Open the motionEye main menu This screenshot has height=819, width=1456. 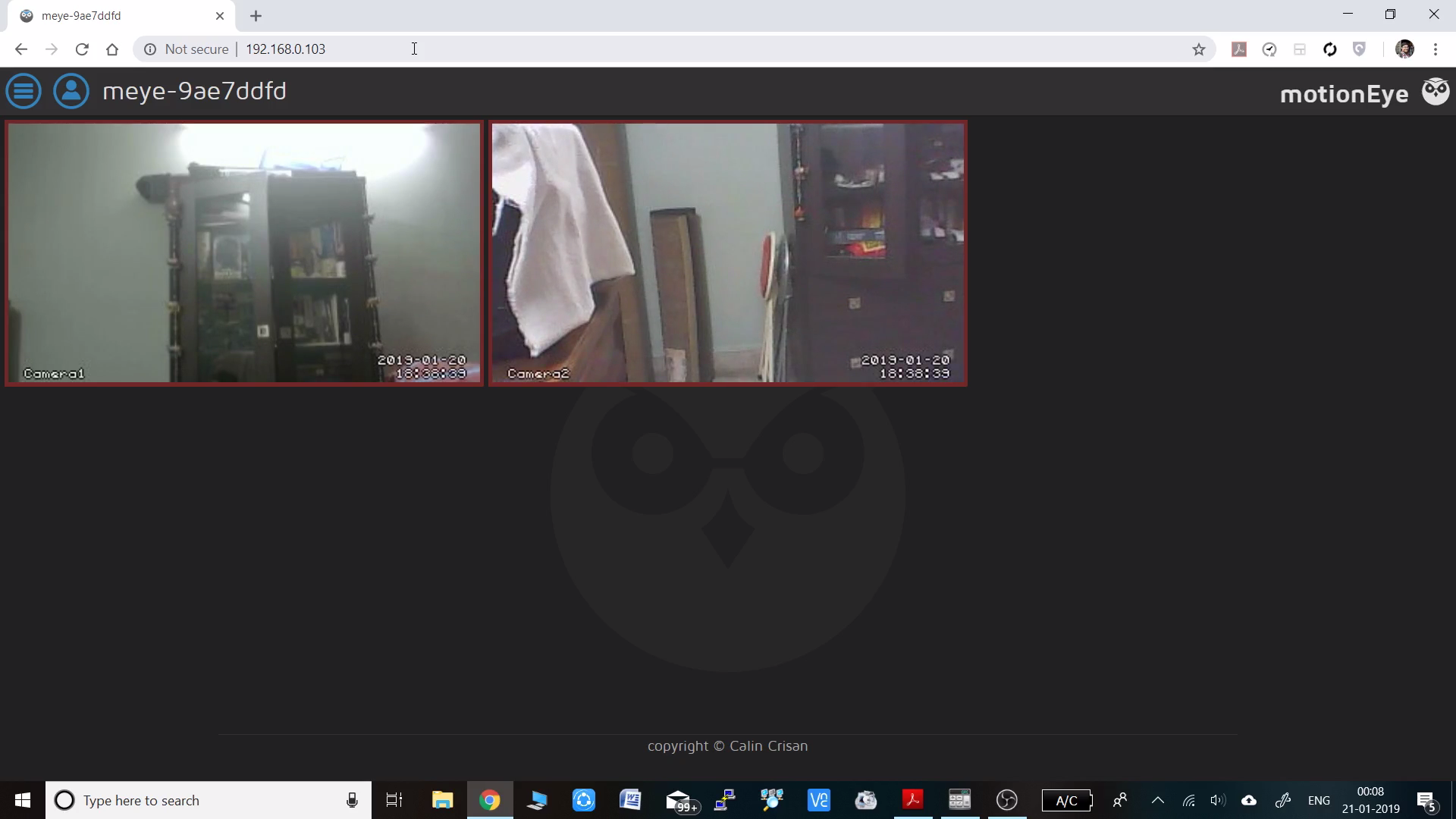click(x=24, y=90)
